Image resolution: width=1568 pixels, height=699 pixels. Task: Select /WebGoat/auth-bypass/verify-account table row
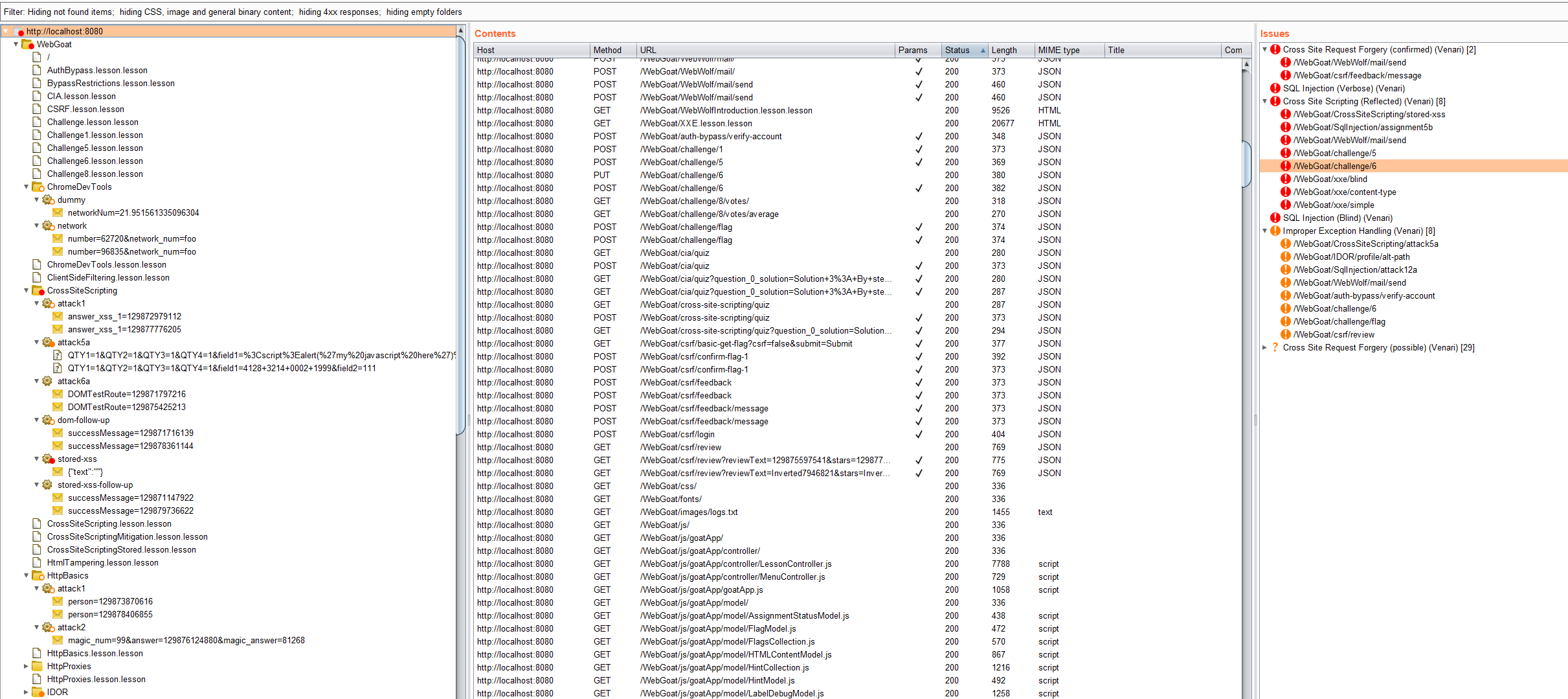pyautogui.click(x=858, y=136)
